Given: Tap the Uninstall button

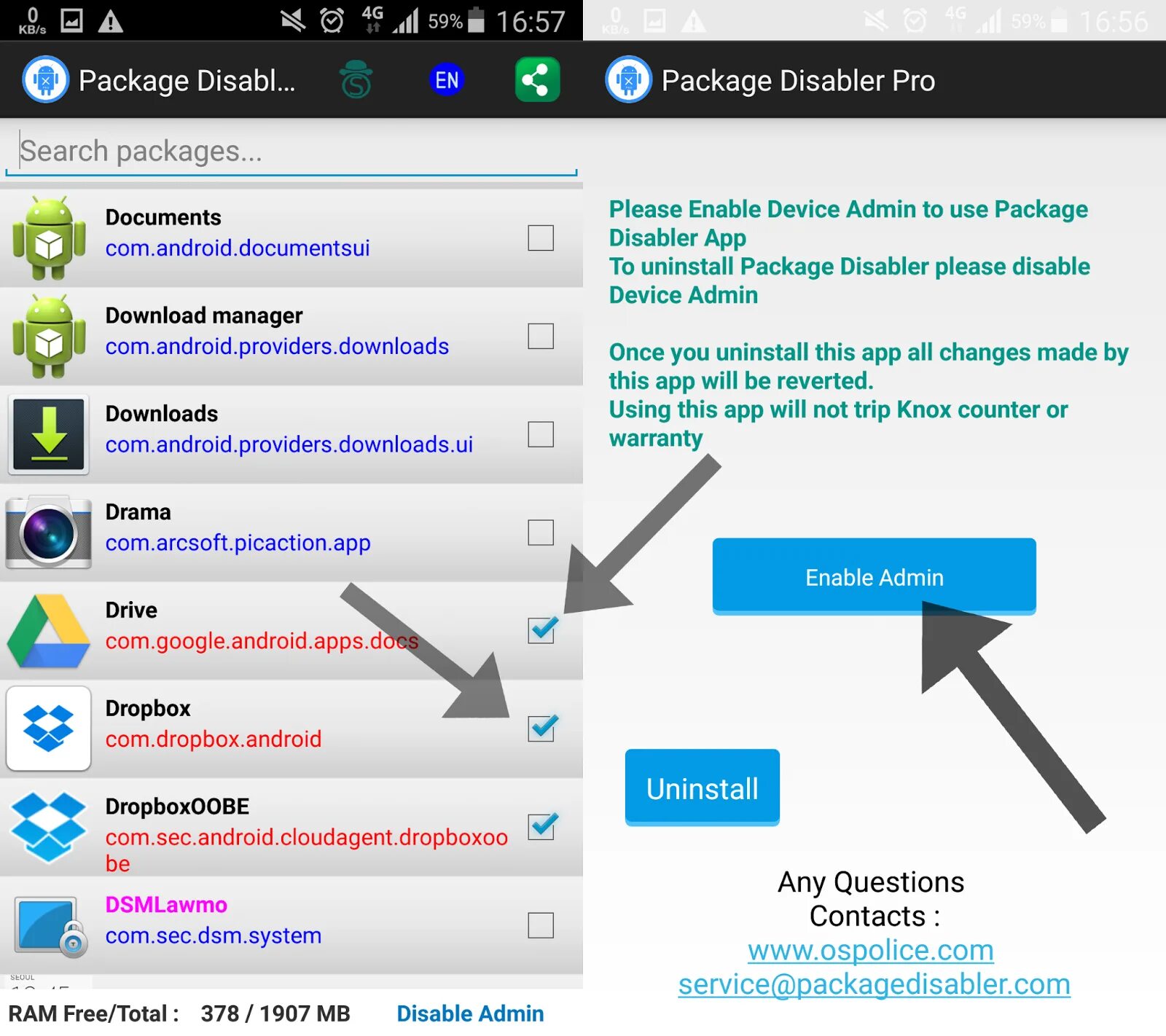Looking at the screenshot, I should click(x=703, y=788).
